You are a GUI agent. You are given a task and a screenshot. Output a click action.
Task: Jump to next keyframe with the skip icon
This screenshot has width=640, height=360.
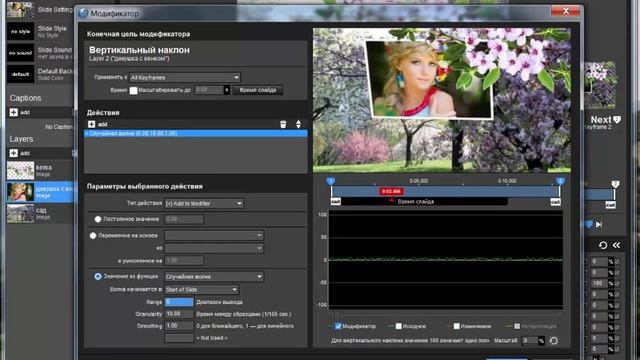click(599, 224)
